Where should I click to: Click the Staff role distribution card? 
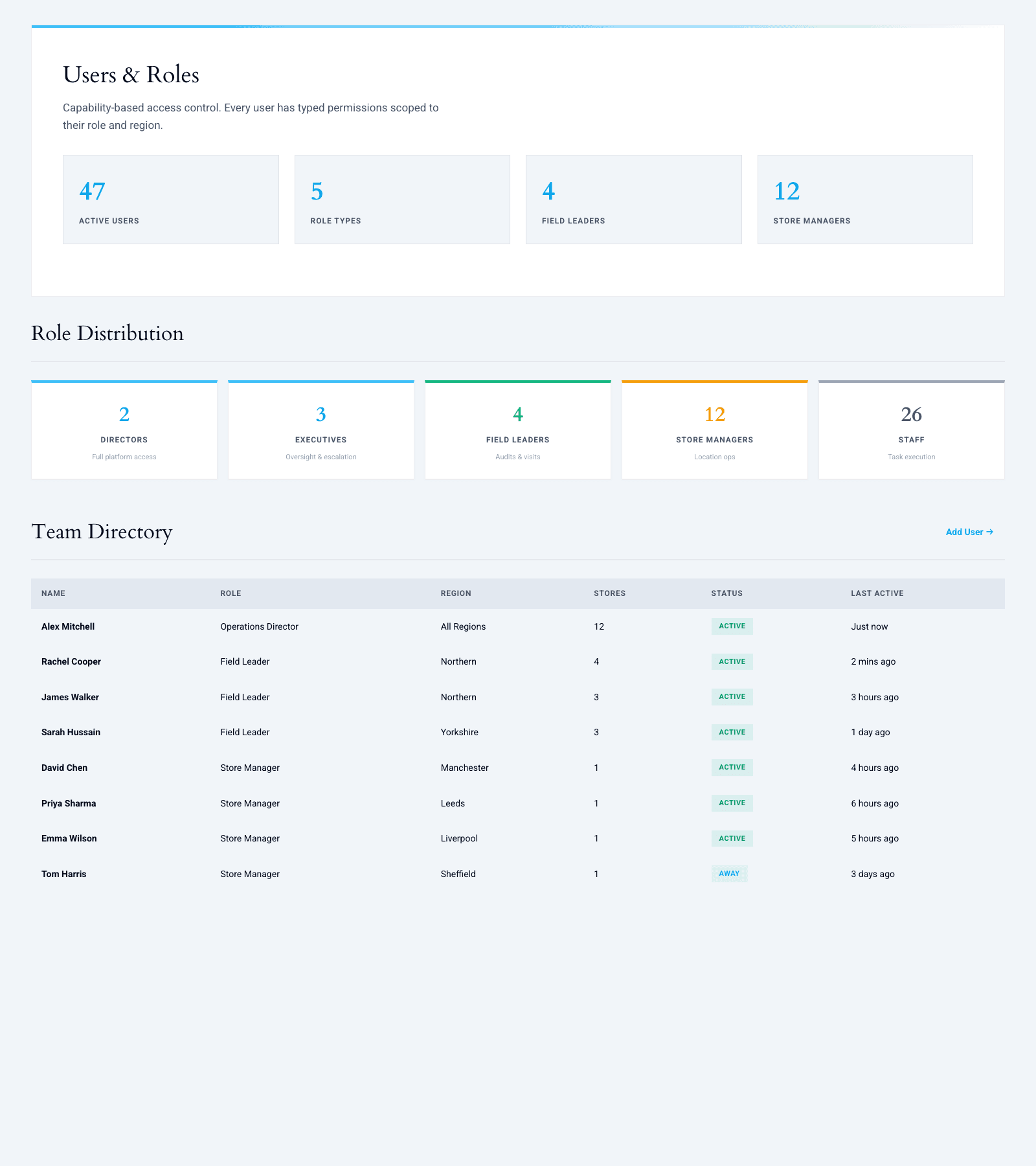(x=911, y=431)
